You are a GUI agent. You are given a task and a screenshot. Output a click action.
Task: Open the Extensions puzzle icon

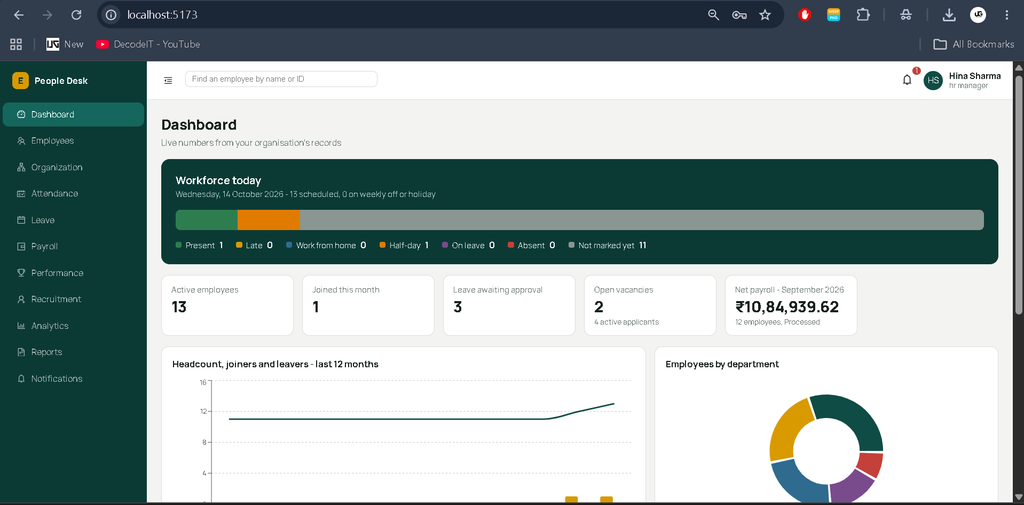[863, 15]
